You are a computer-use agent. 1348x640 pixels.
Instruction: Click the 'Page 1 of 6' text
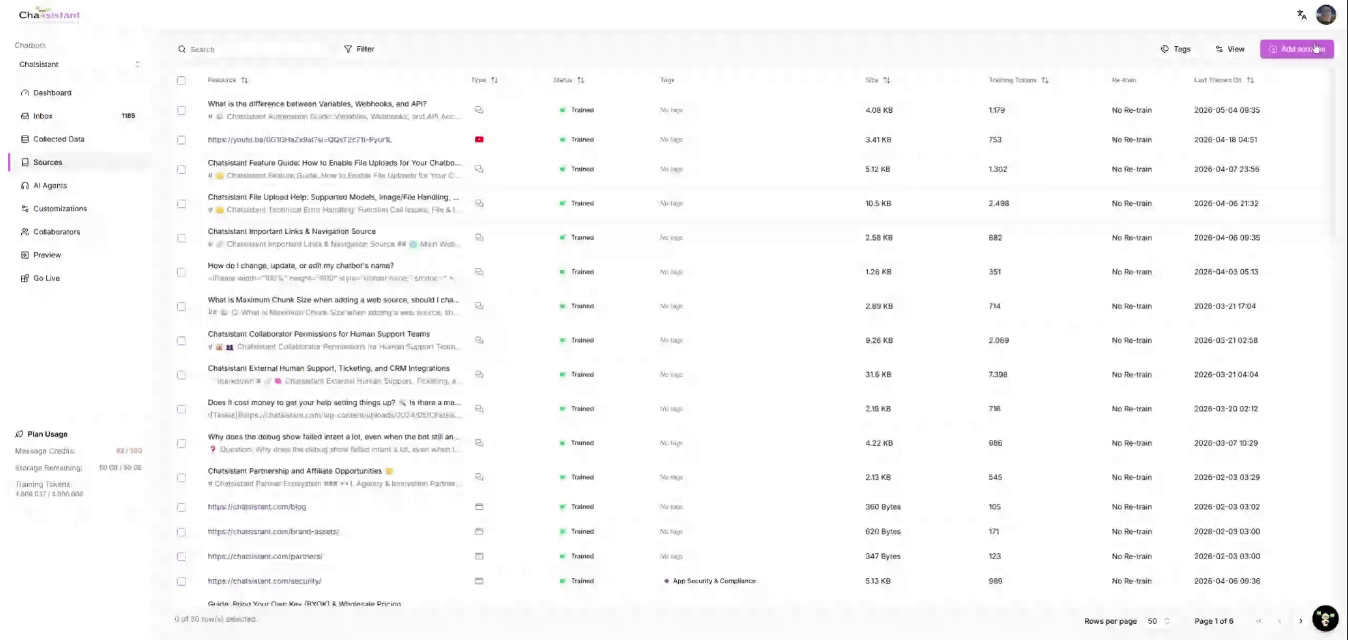coord(1214,621)
